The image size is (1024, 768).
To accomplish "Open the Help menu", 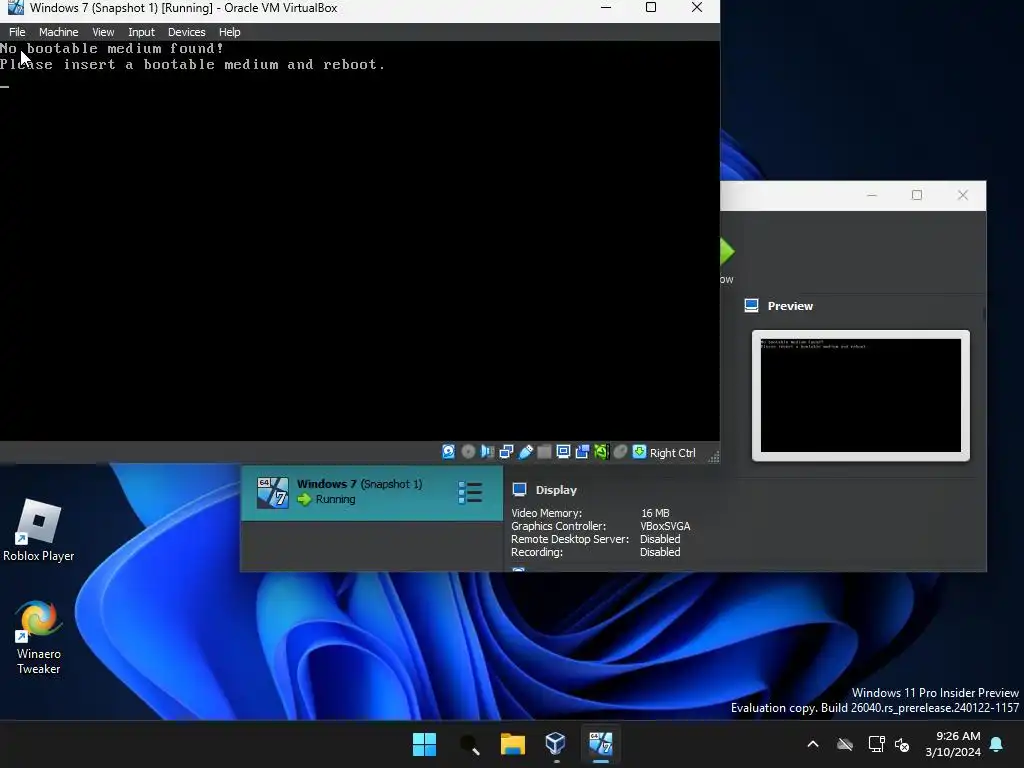I will pos(229,32).
